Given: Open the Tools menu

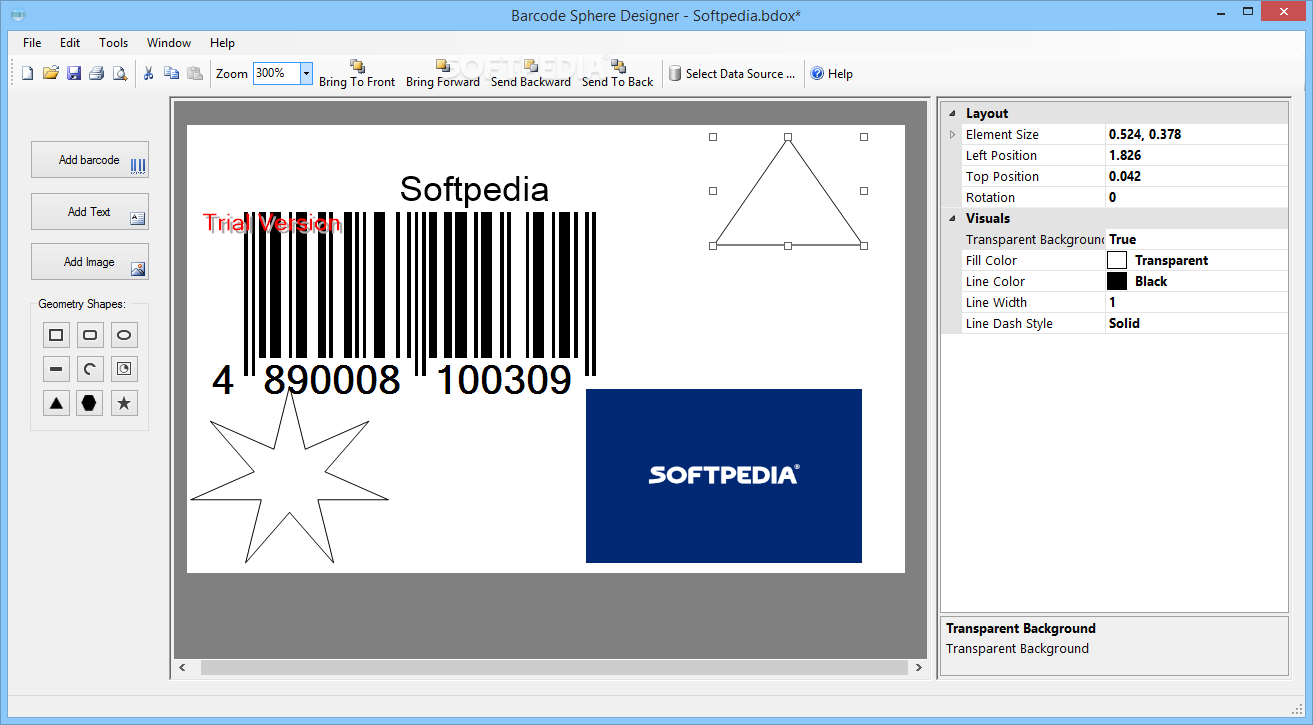Looking at the screenshot, I should tap(114, 43).
